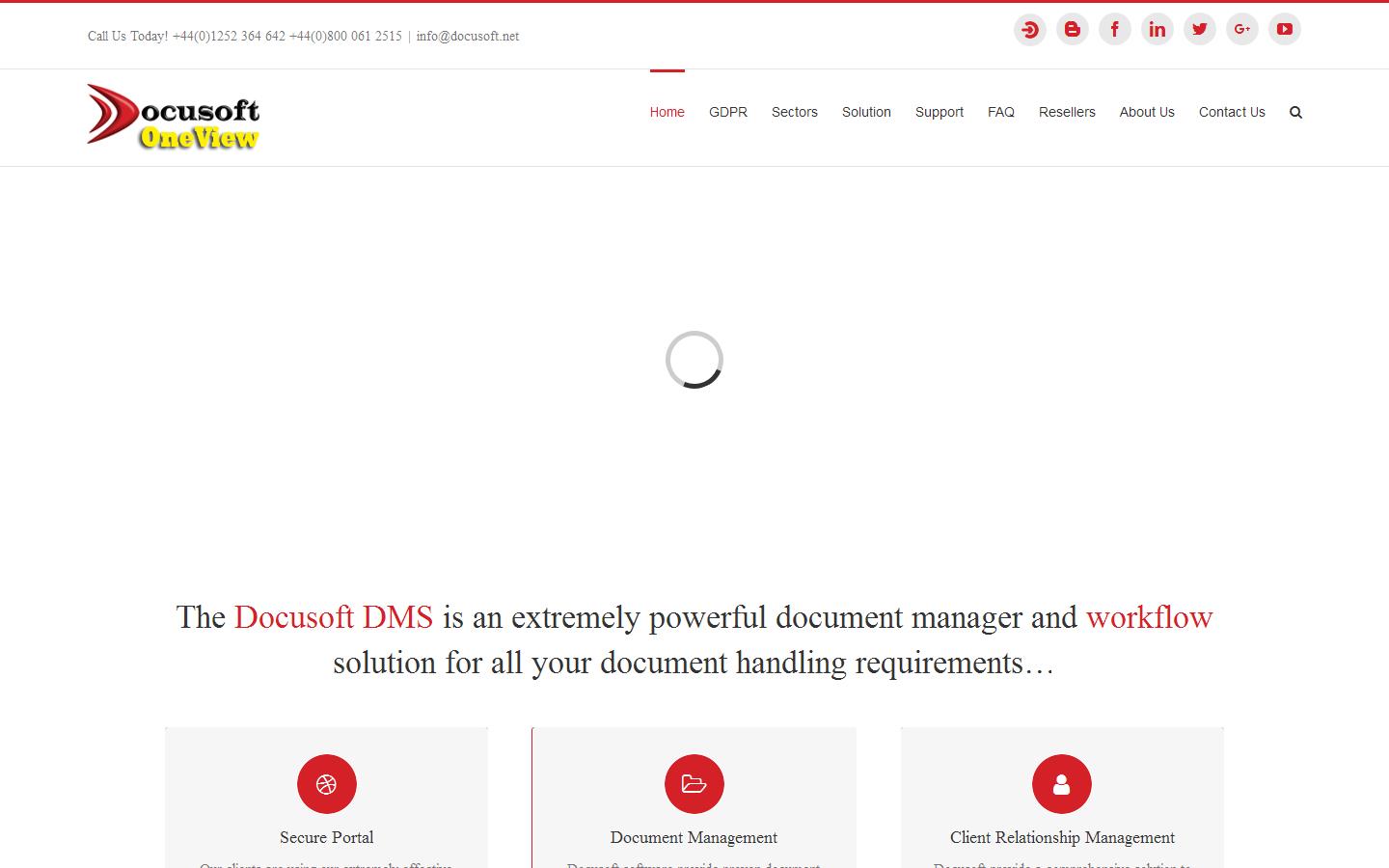
Task: Open the LinkedIn social icon
Action: 1157,29
